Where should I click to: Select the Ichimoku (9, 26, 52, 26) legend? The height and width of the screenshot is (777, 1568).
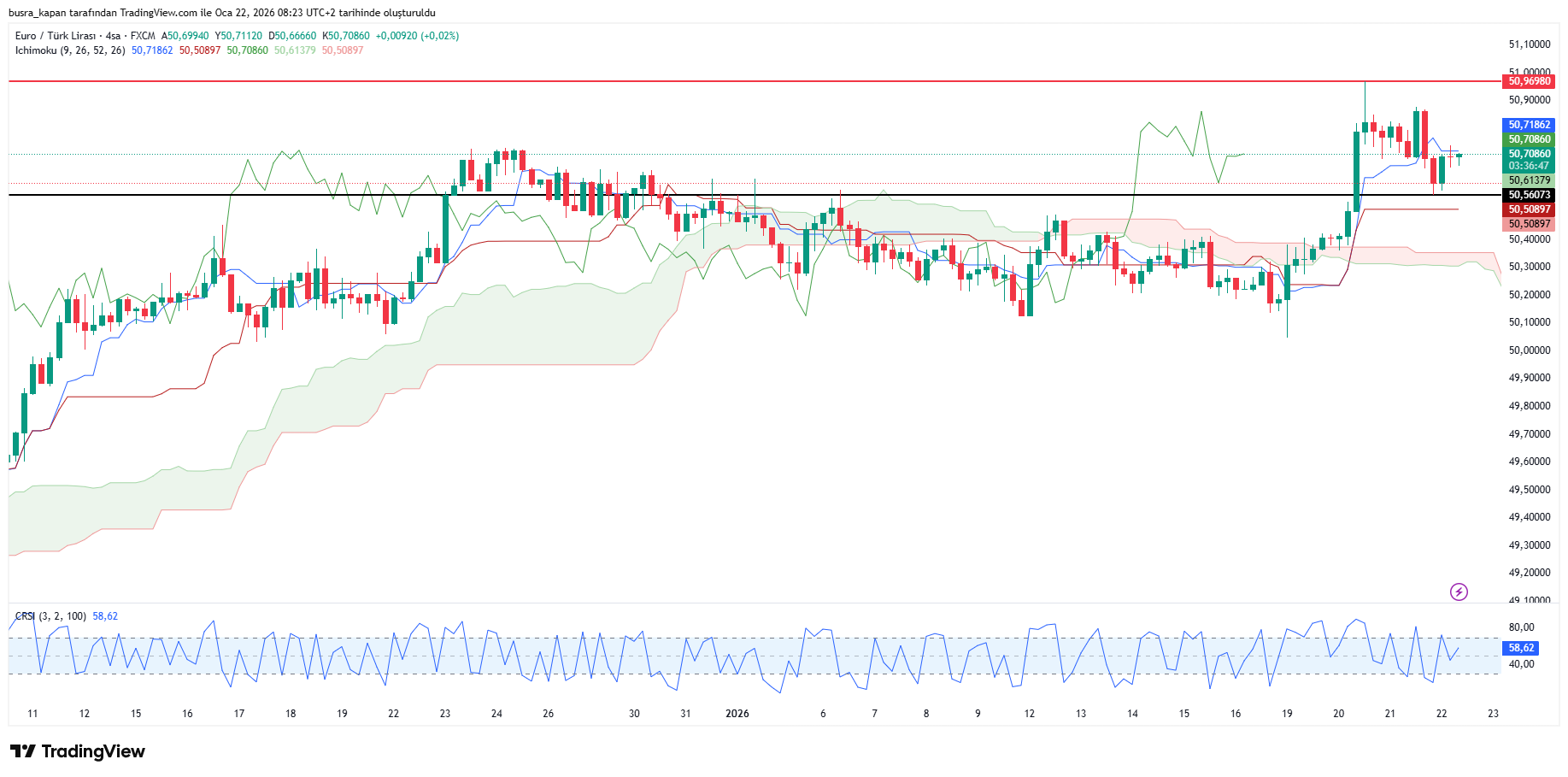point(70,50)
